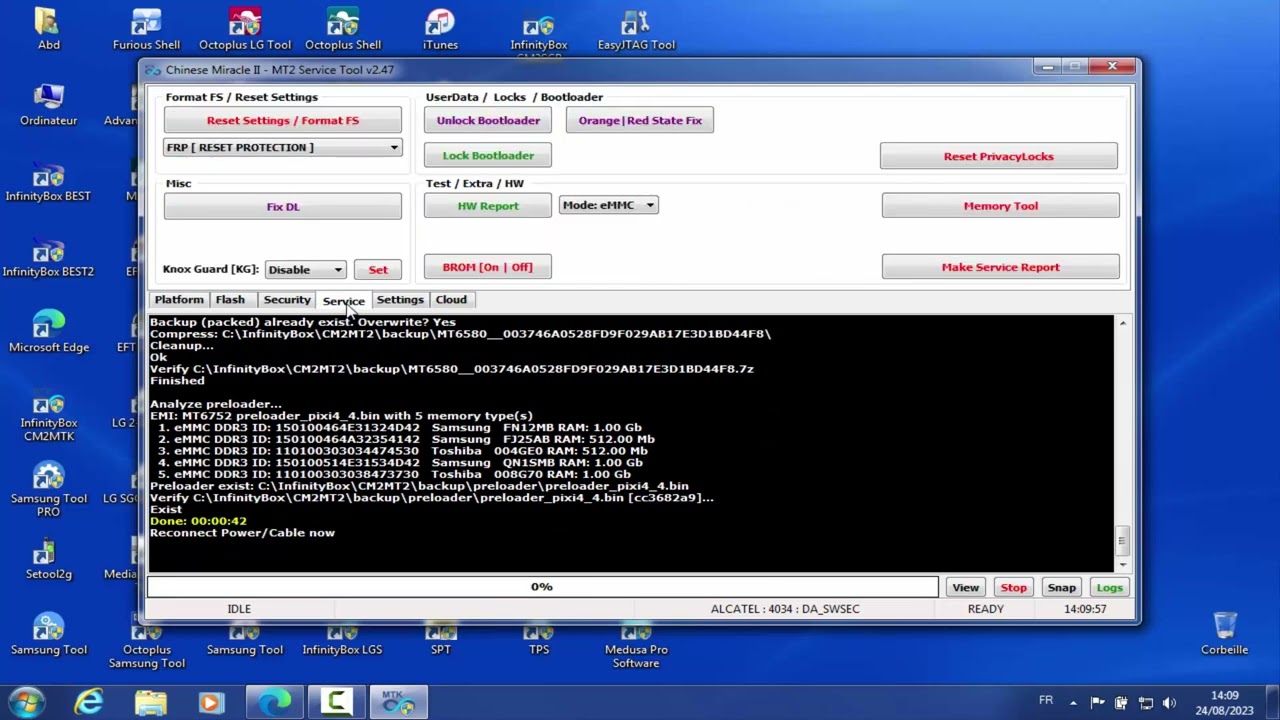Click Fix DL button
The height and width of the screenshot is (720, 1280).
tap(282, 207)
